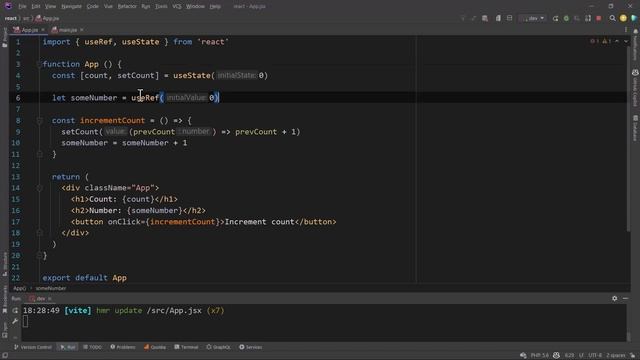The height and width of the screenshot is (360, 640).
Task: Open Run panel gear options
Action: pos(614,298)
